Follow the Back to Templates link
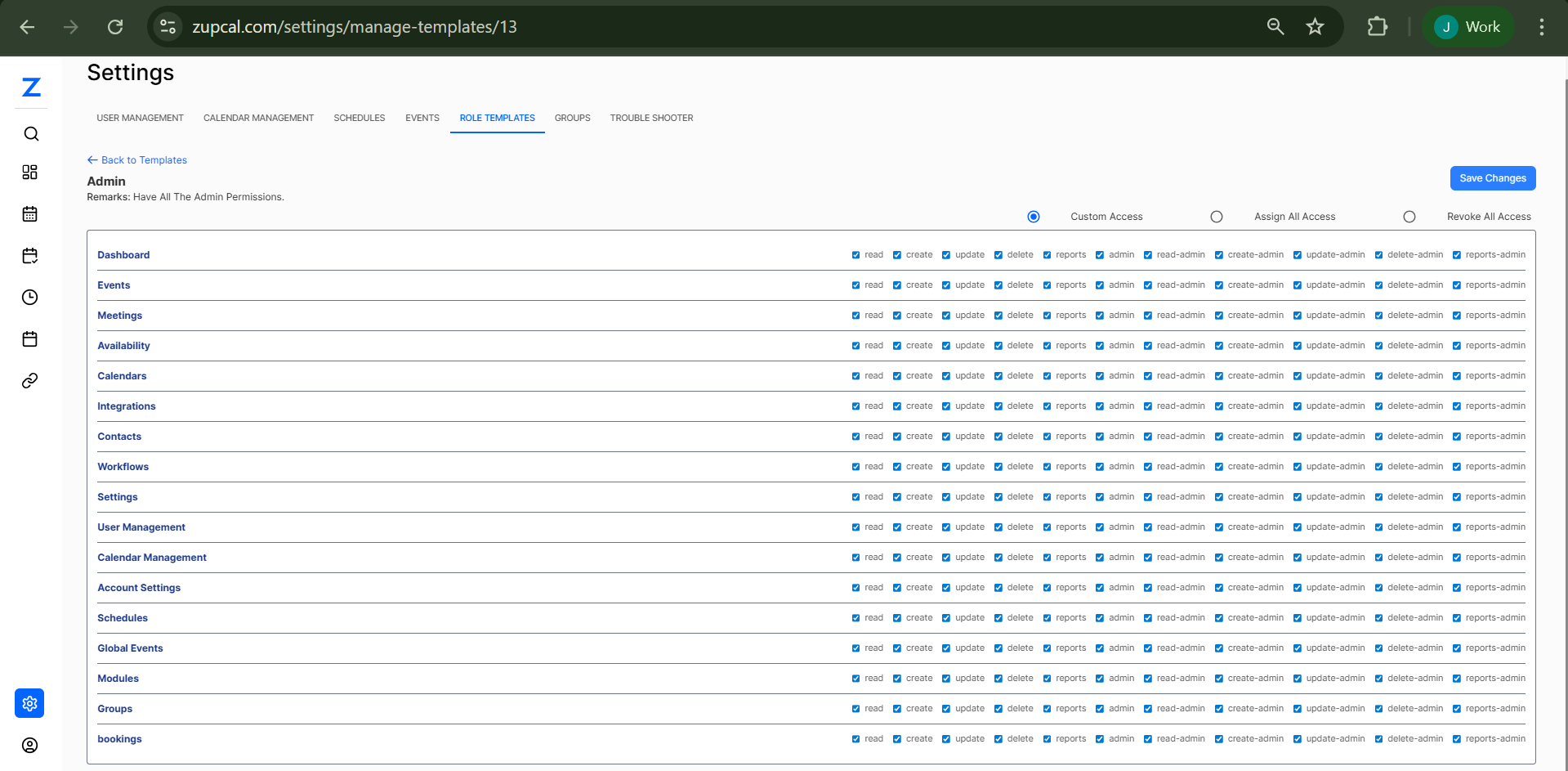 (x=136, y=159)
